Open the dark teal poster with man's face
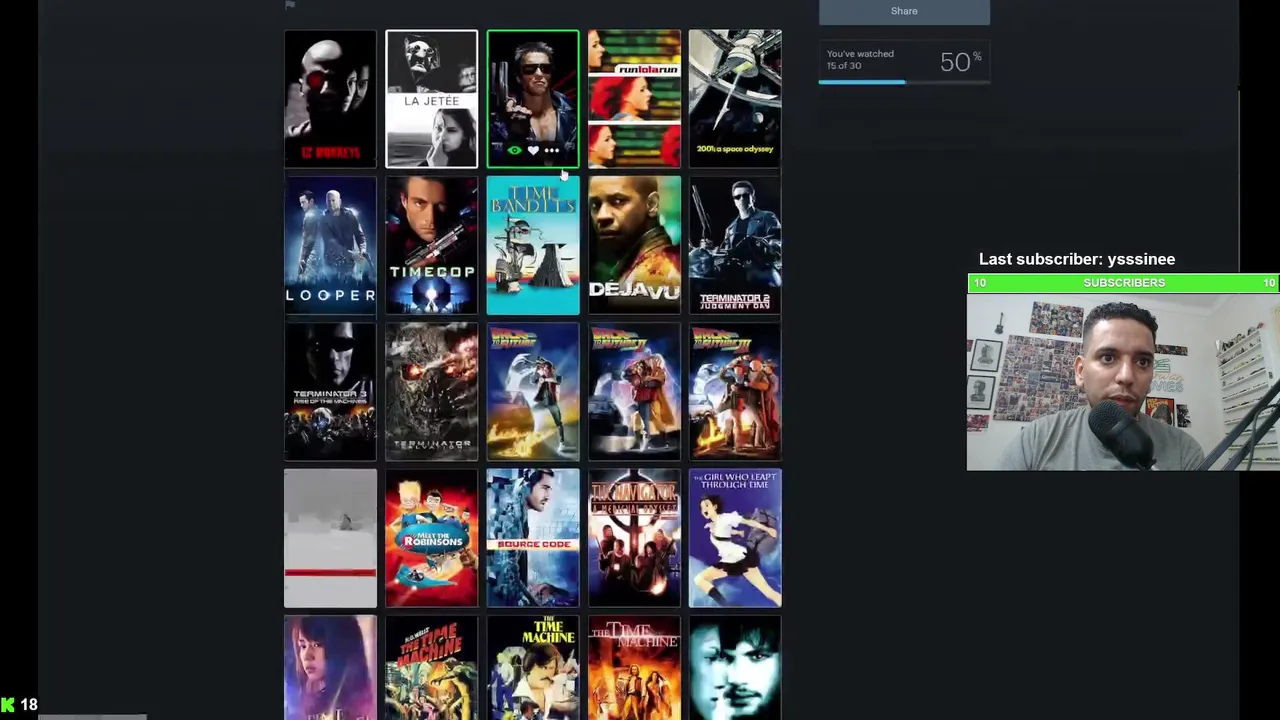 click(735, 668)
